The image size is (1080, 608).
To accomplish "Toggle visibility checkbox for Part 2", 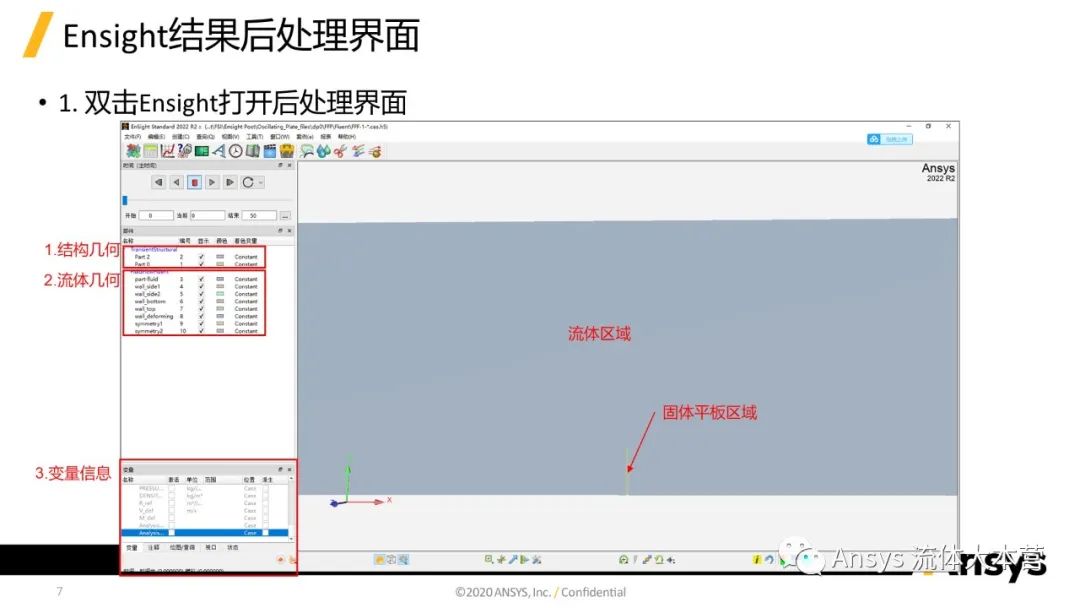I will tap(201, 257).
